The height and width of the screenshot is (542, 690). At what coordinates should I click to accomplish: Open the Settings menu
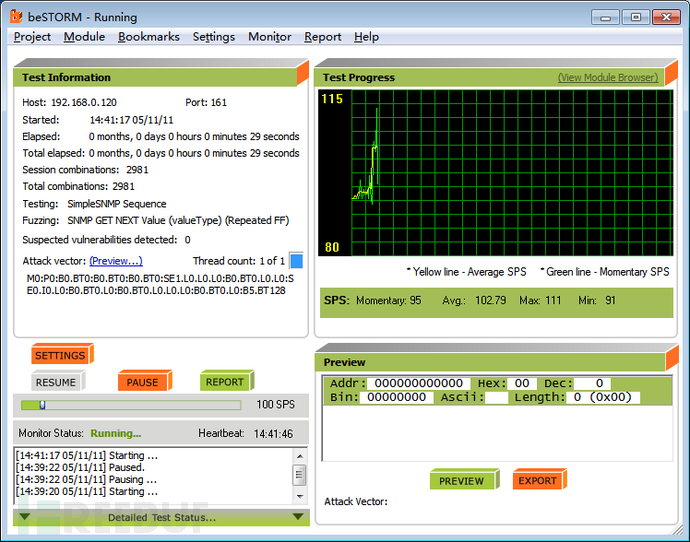213,37
